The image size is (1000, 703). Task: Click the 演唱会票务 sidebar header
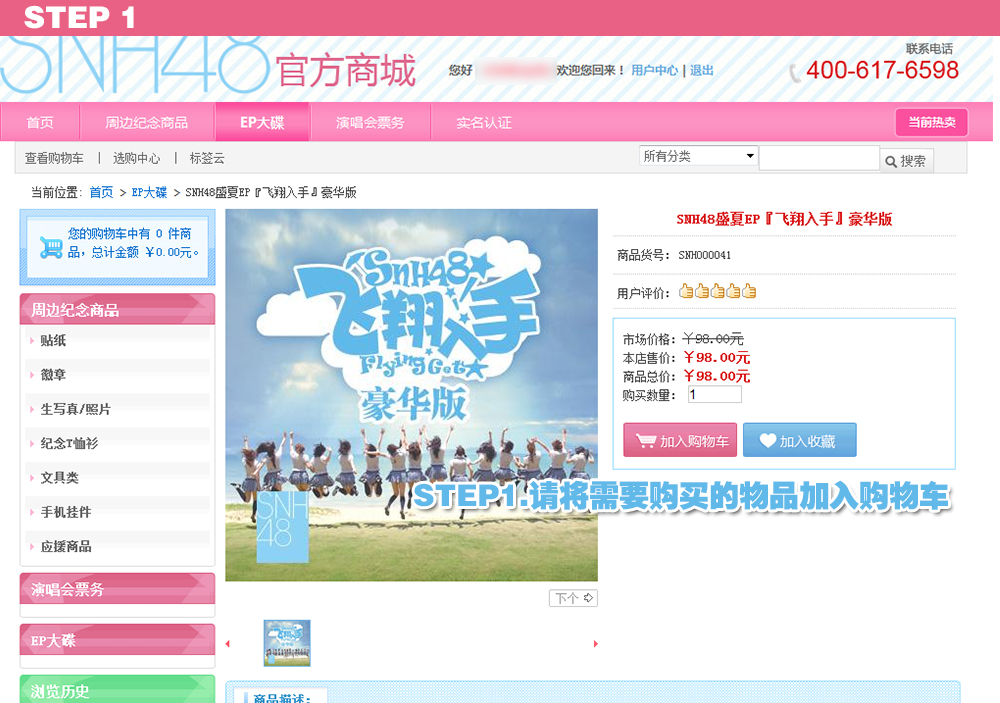coord(117,589)
